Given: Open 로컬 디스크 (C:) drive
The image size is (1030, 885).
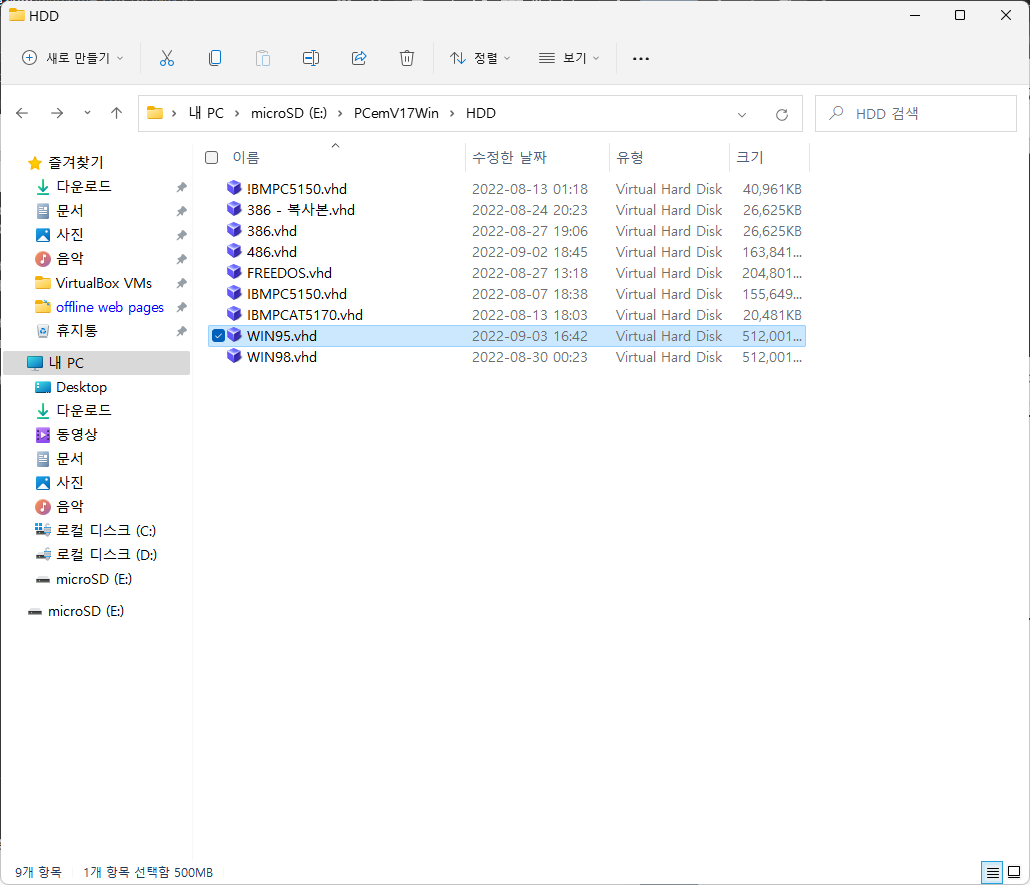Looking at the screenshot, I should click(x=105, y=530).
